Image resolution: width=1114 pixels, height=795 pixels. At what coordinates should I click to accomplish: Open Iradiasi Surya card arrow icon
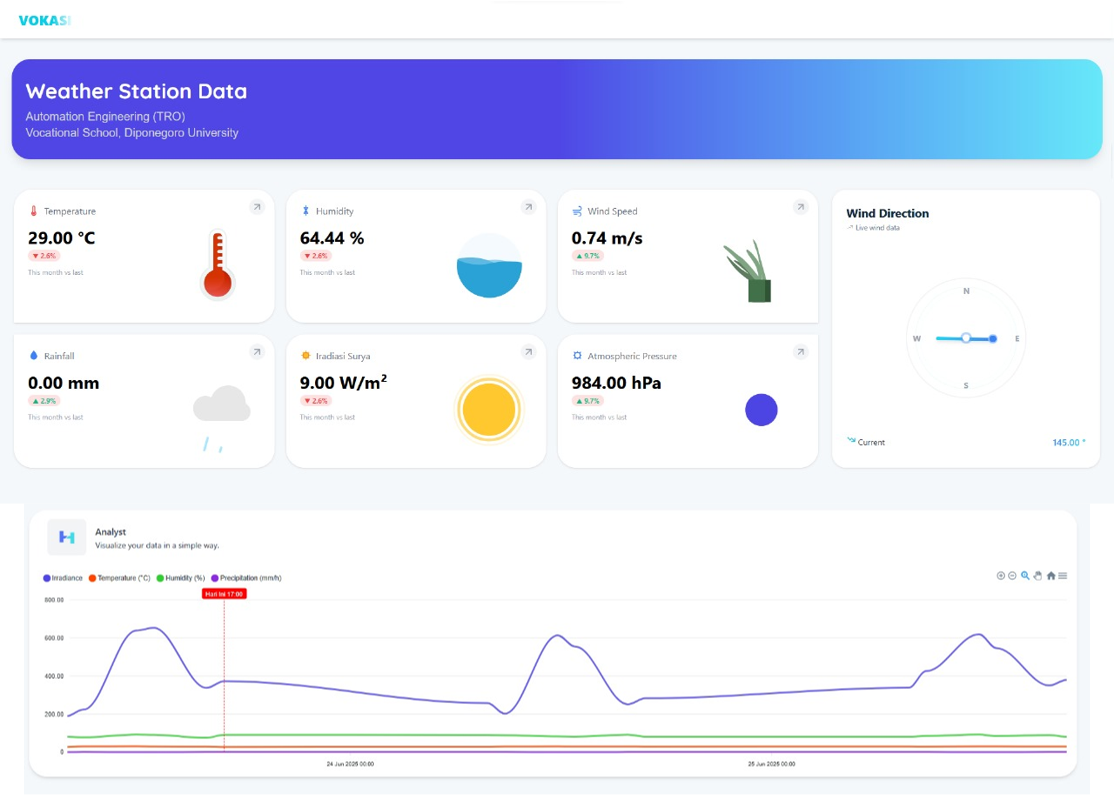[528, 352]
